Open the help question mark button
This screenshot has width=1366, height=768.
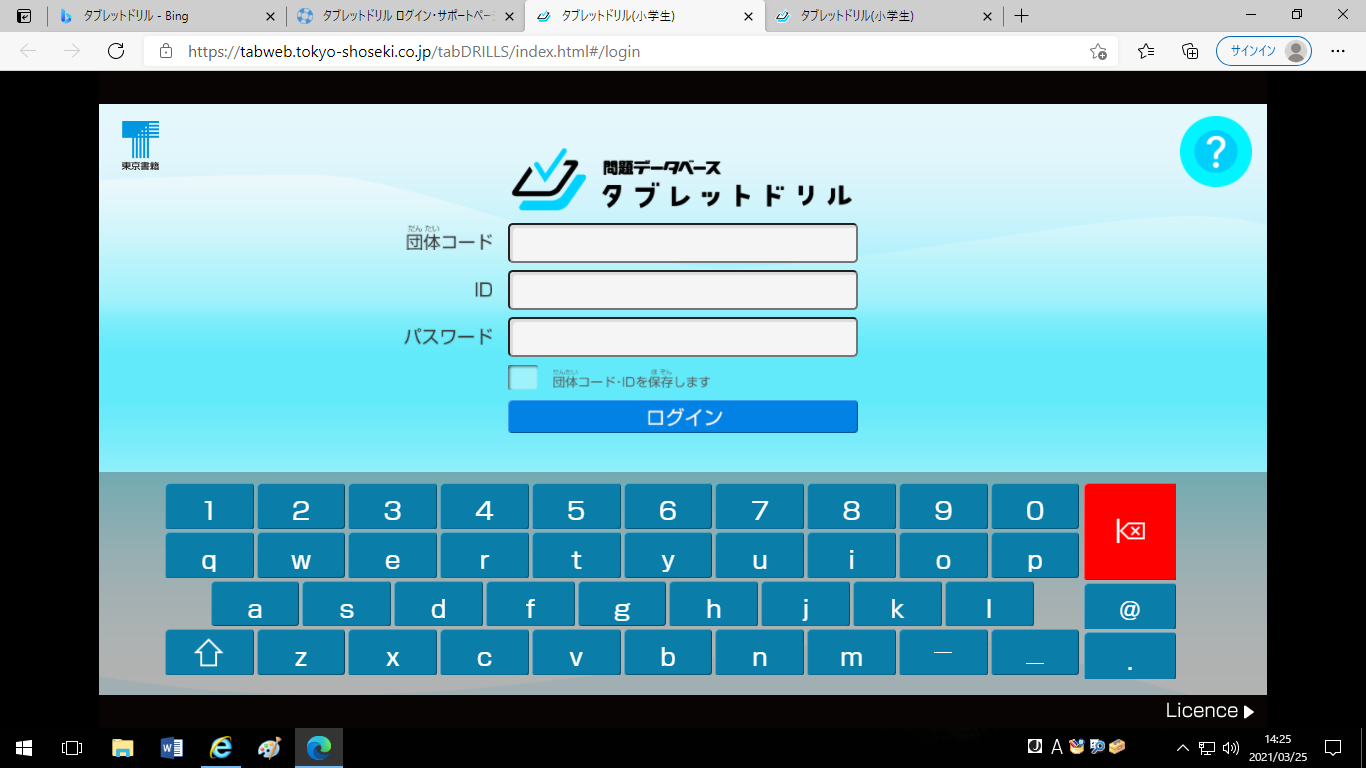coord(1215,152)
